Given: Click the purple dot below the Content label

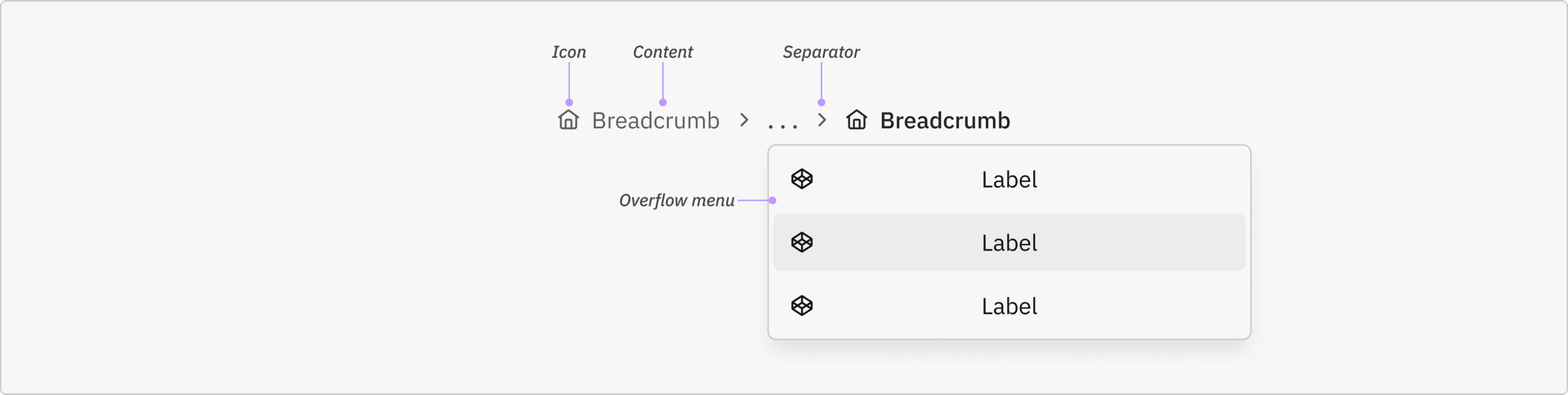Looking at the screenshot, I should tap(663, 103).
